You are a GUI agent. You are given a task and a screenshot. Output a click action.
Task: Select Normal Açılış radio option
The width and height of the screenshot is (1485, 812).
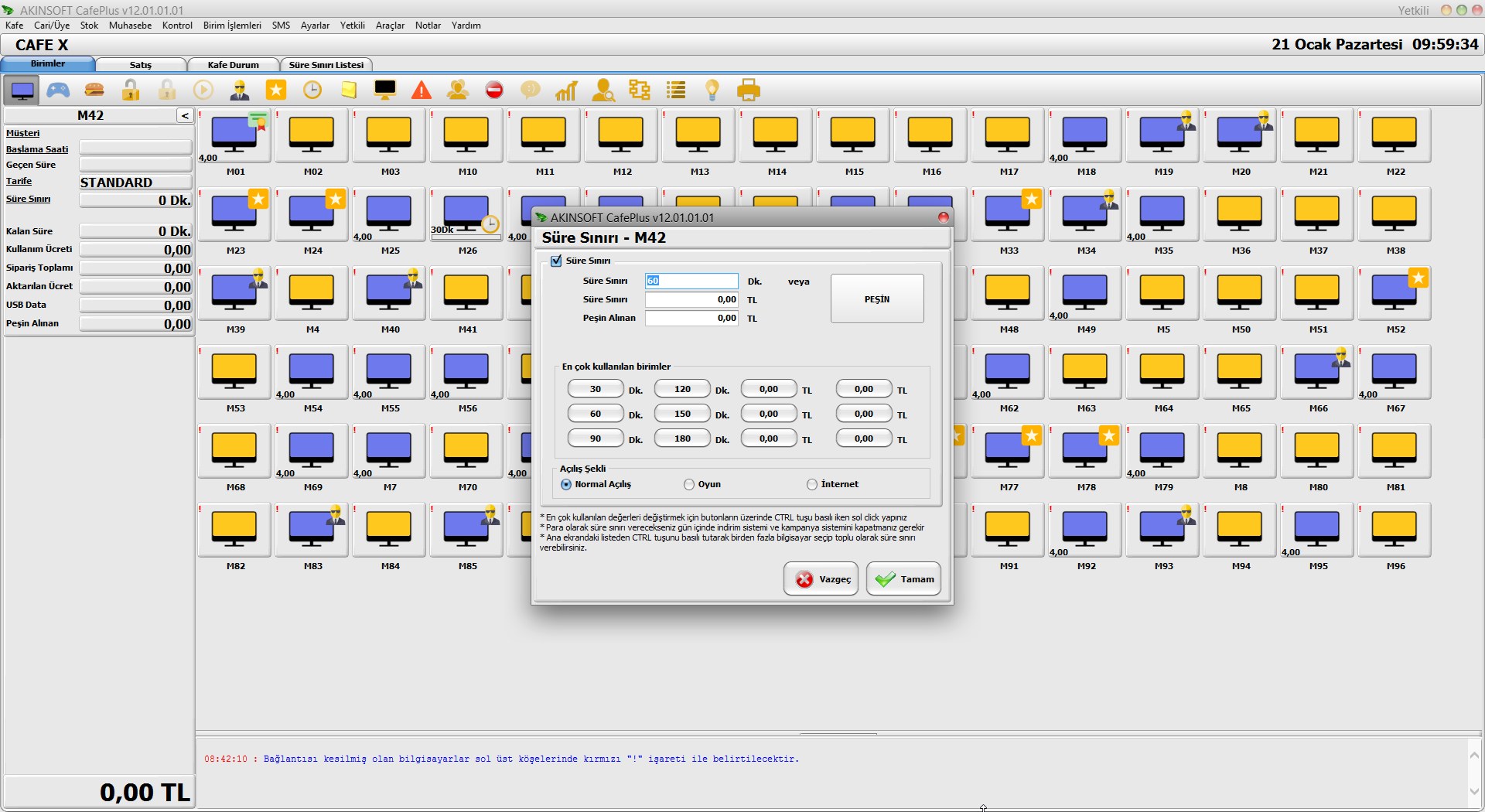tap(566, 484)
